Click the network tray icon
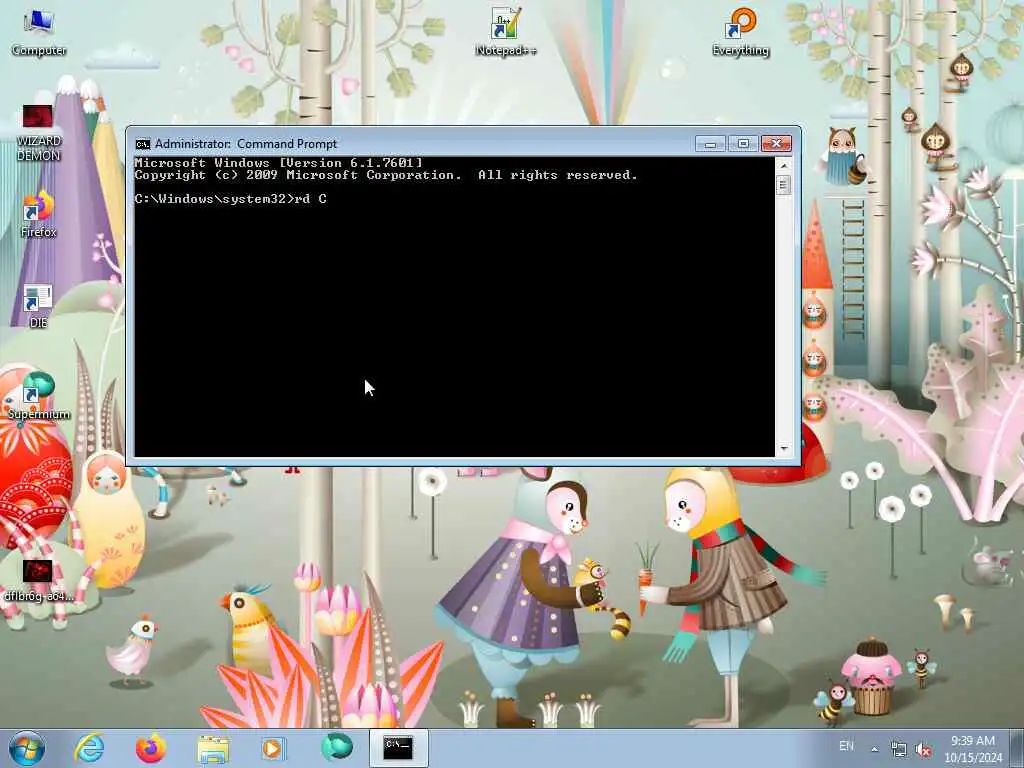 pos(899,750)
